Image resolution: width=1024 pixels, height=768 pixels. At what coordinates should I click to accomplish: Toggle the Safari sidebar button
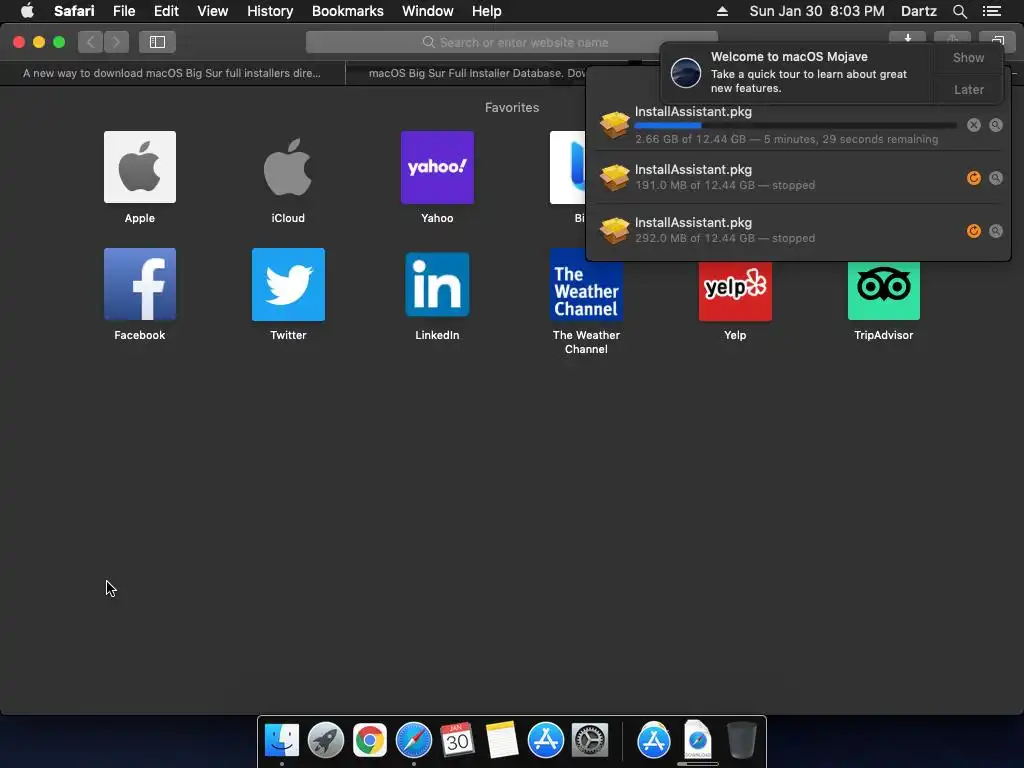(x=157, y=42)
